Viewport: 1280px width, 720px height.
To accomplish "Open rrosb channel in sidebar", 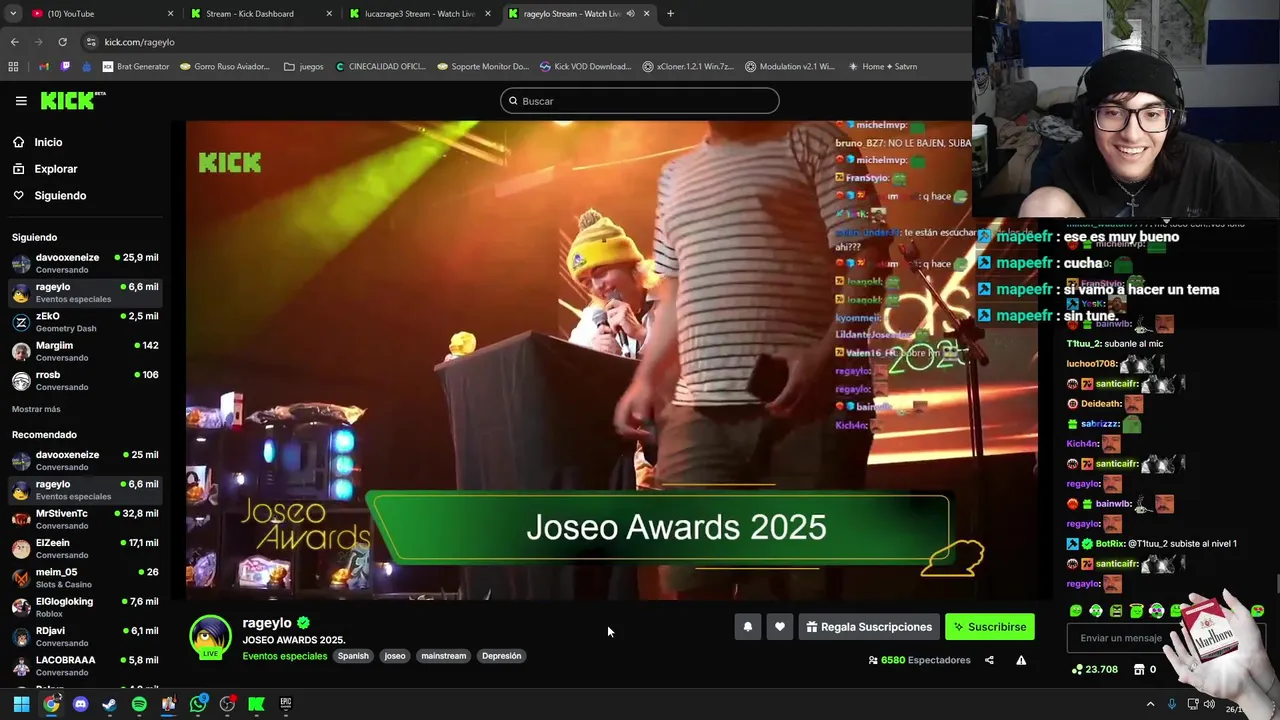I will 84,380.
